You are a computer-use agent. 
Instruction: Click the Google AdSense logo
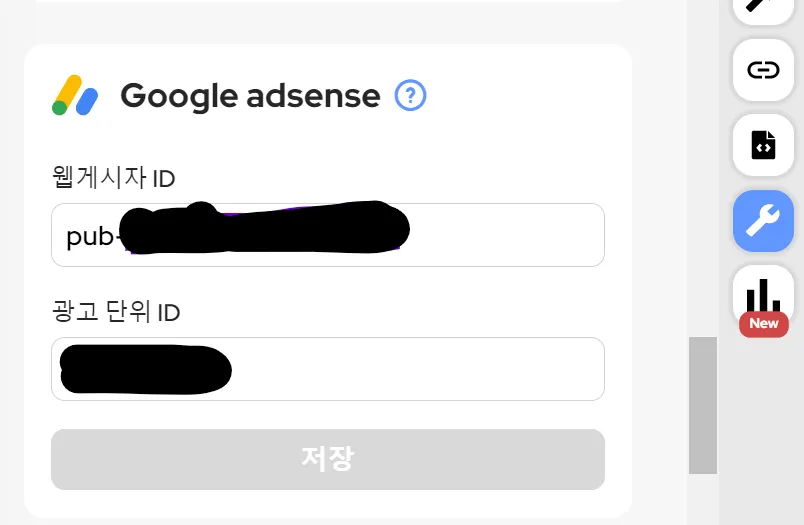[x=75, y=96]
